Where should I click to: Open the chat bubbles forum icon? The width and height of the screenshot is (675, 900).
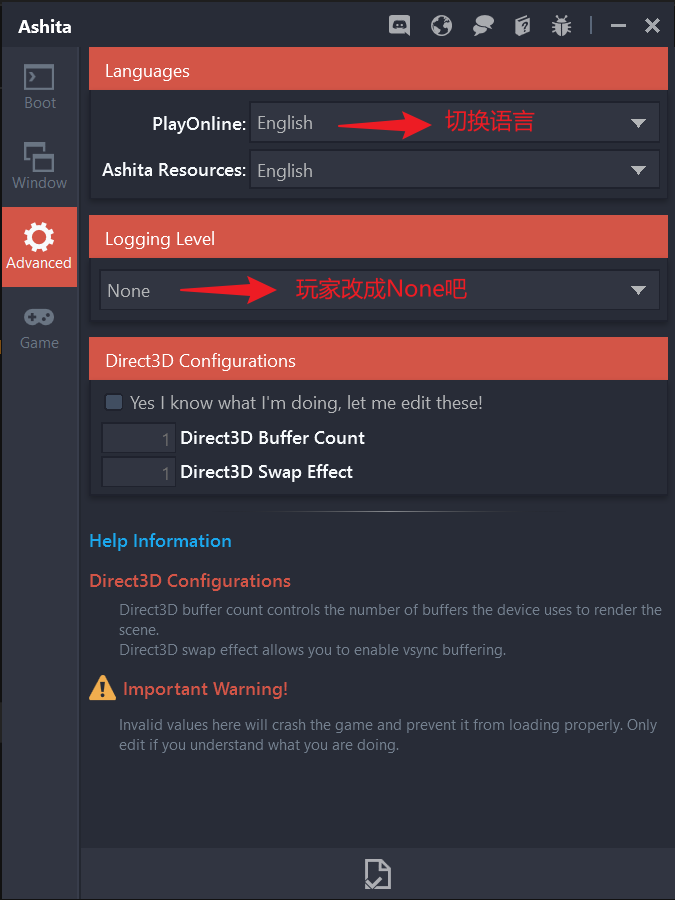click(483, 26)
